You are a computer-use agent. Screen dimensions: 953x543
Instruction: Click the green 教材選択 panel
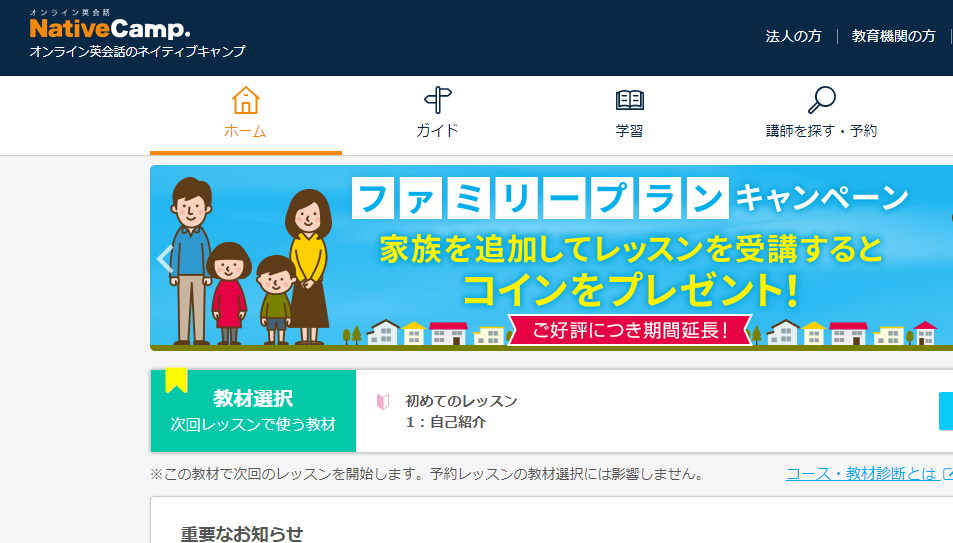pos(253,411)
